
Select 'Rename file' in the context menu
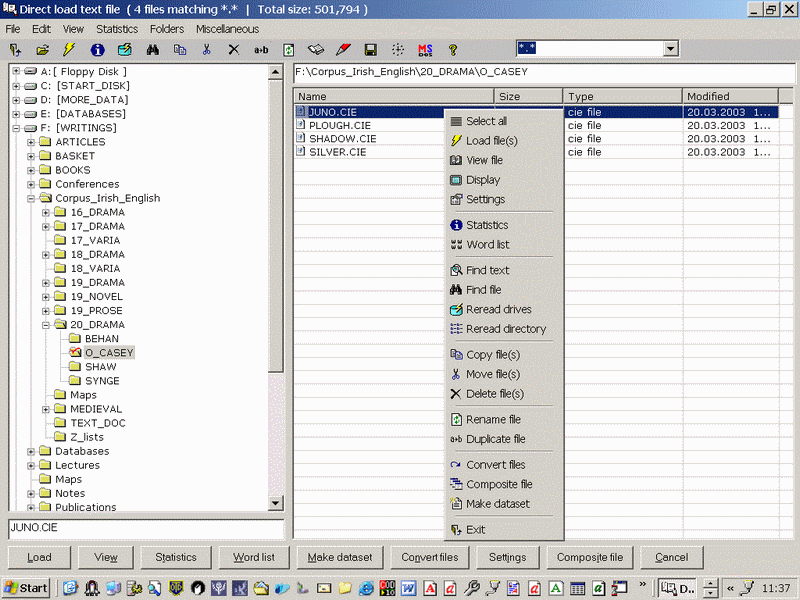tap(493, 420)
